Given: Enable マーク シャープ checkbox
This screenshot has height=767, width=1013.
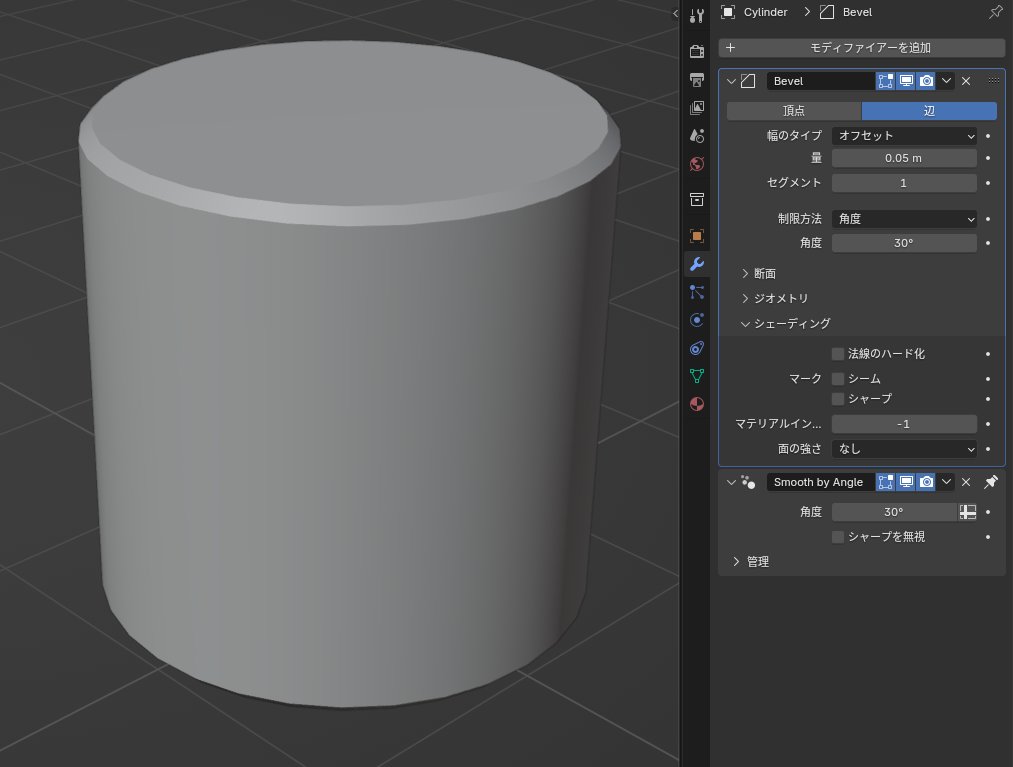Looking at the screenshot, I should pos(838,399).
